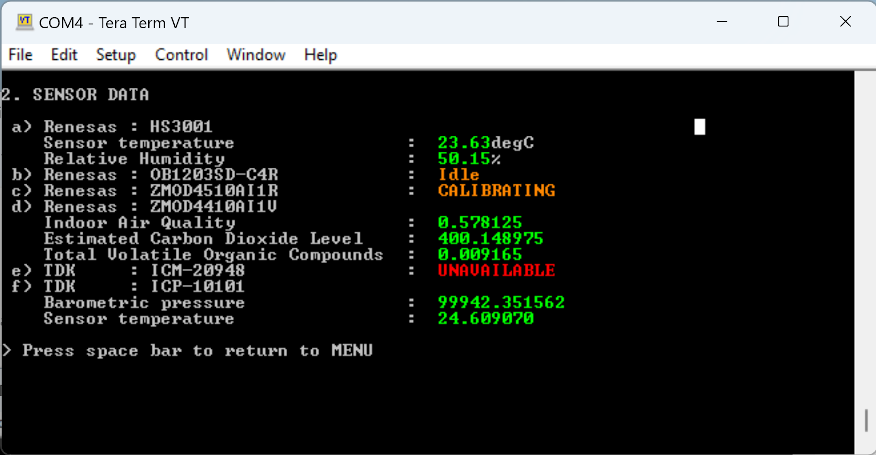Click the white terminal cursor block

point(699,127)
